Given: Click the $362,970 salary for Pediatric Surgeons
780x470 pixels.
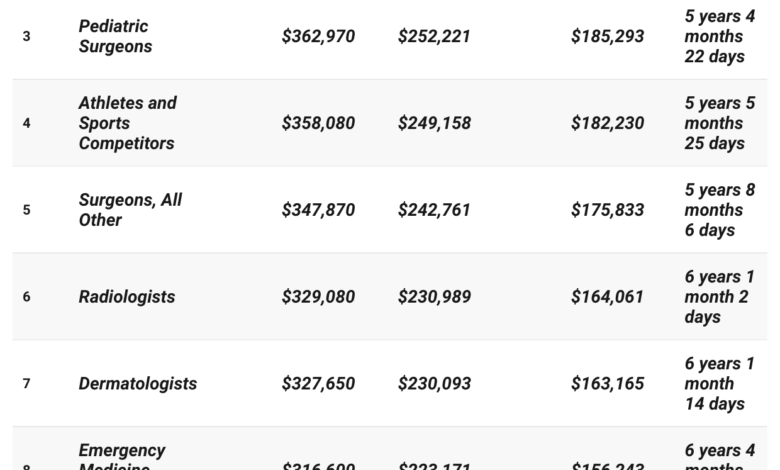Looking at the screenshot, I should pyautogui.click(x=318, y=37).
